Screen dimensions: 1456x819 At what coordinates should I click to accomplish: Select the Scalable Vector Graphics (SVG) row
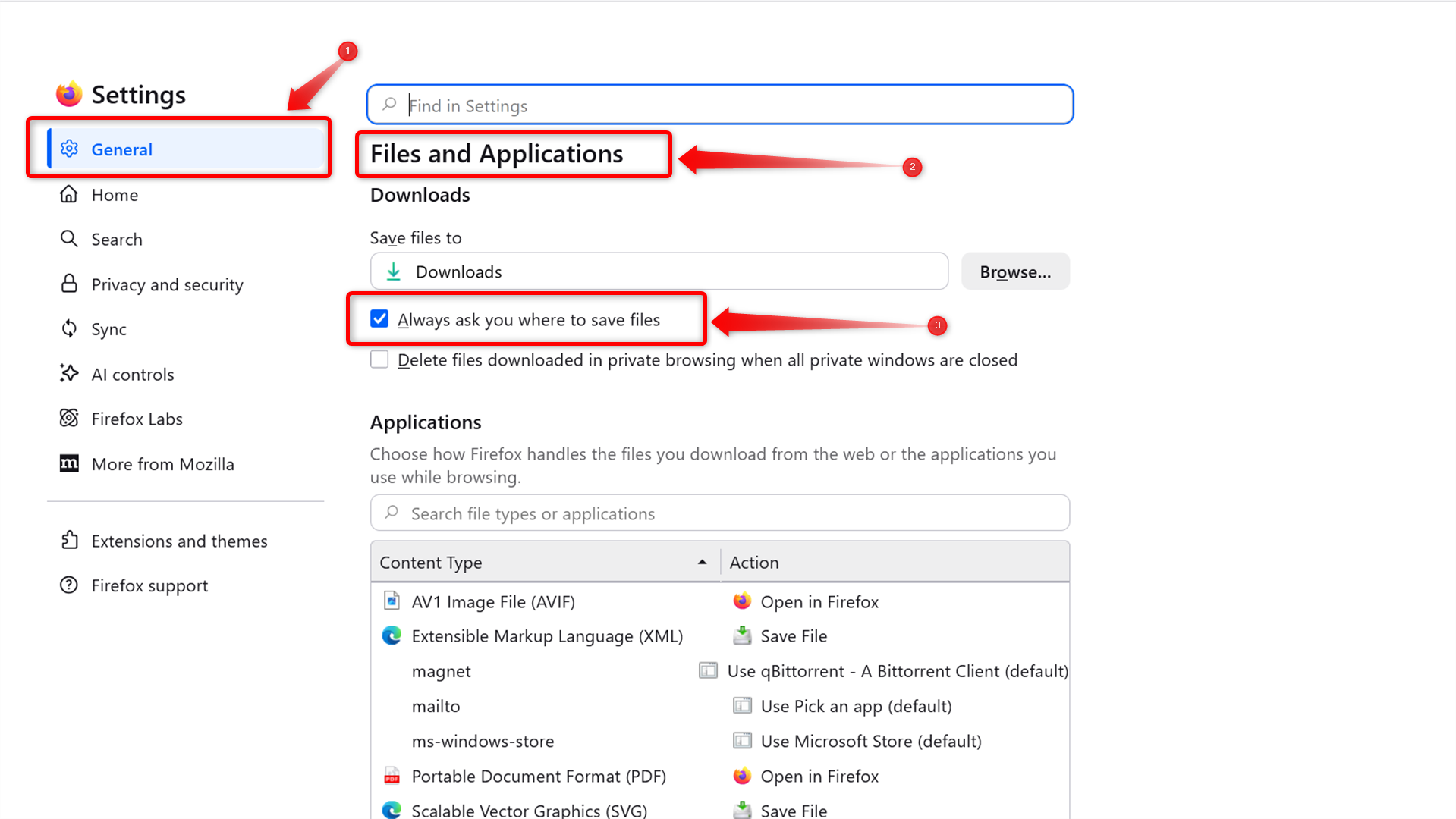[x=719, y=808]
